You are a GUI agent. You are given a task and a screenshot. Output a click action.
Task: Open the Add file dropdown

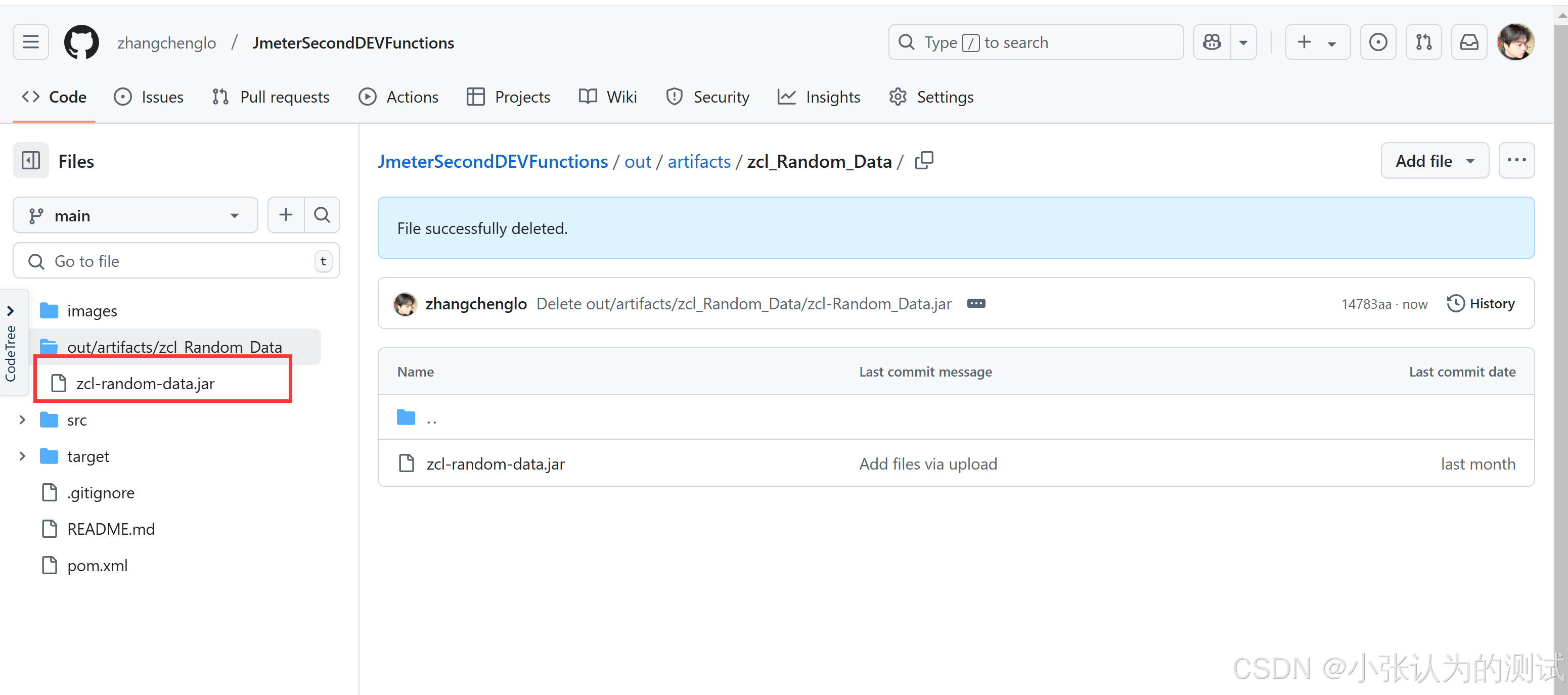click(x=1434, y=161)
